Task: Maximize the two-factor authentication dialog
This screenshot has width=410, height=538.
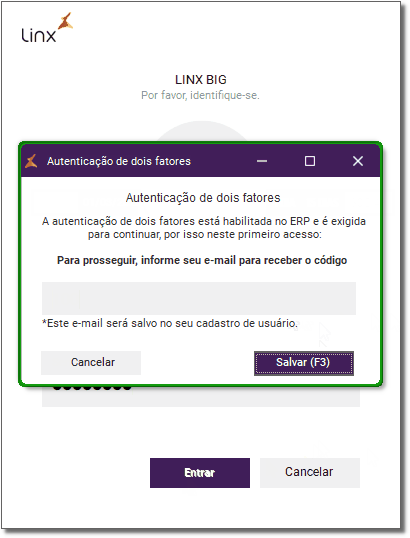Action: tap(310, 161)
